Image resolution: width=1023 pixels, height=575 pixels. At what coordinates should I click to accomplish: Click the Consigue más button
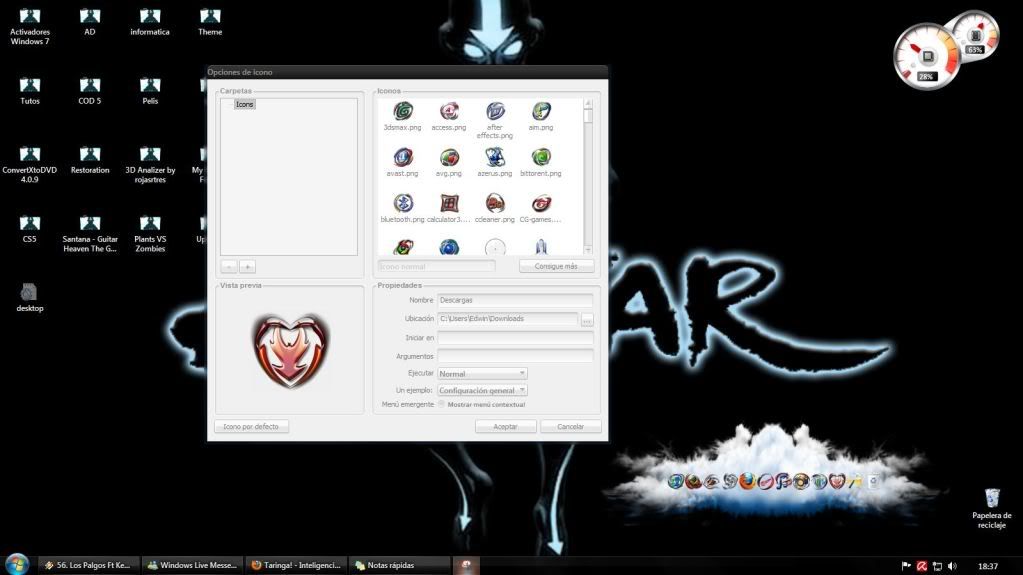click(x=557, y=266)
